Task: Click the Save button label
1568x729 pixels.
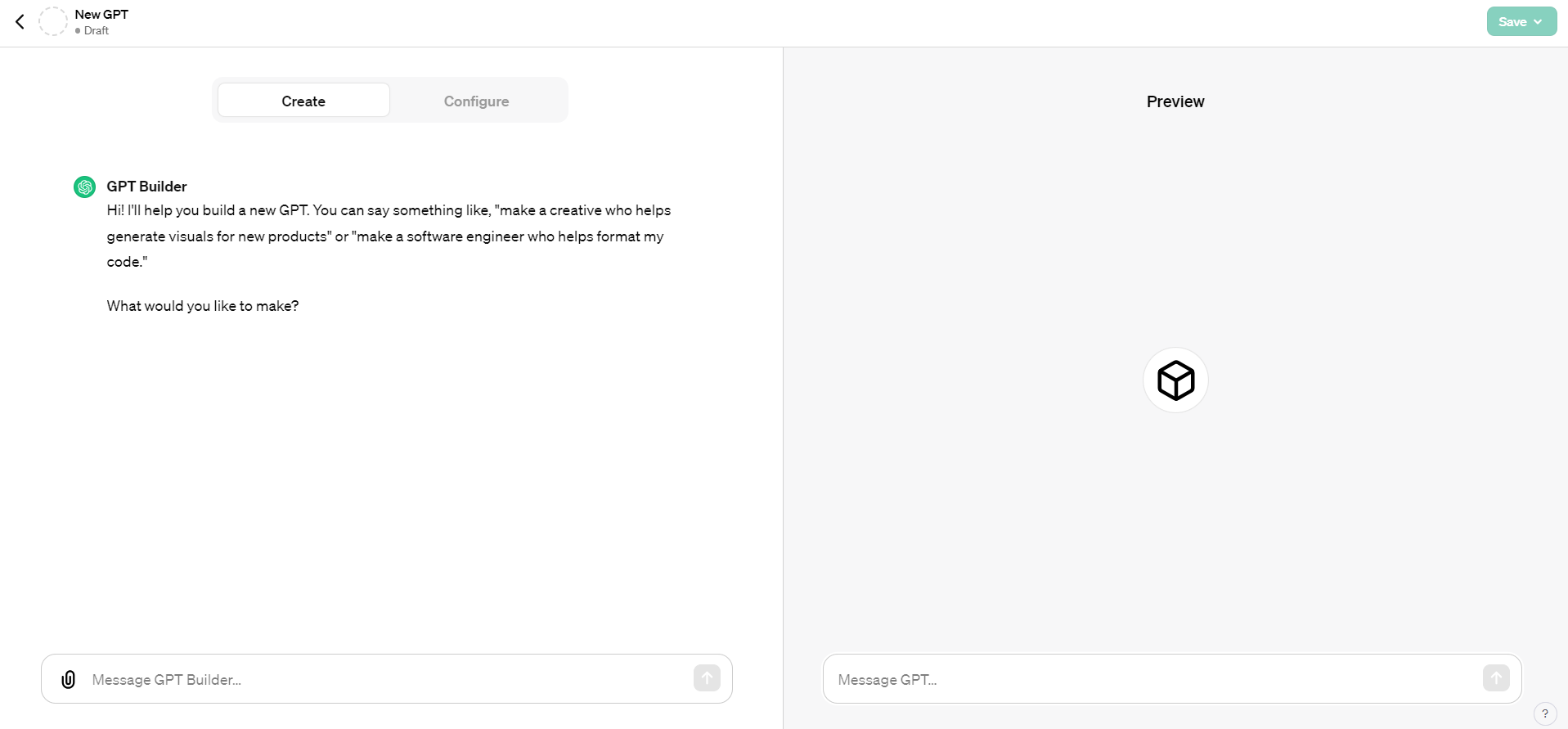Action: pyautogui.click(x=1512, y=22)
